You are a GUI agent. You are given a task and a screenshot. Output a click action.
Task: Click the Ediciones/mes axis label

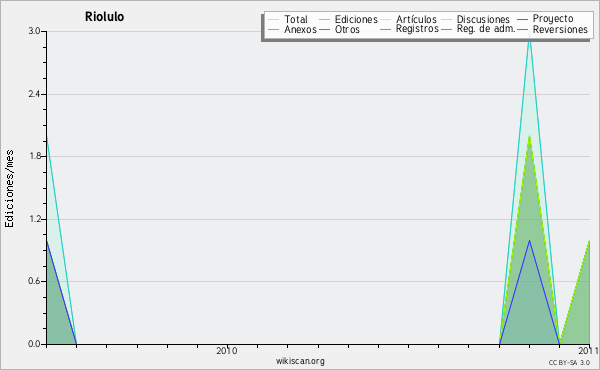pyautogui.click(x=9, y=189)
